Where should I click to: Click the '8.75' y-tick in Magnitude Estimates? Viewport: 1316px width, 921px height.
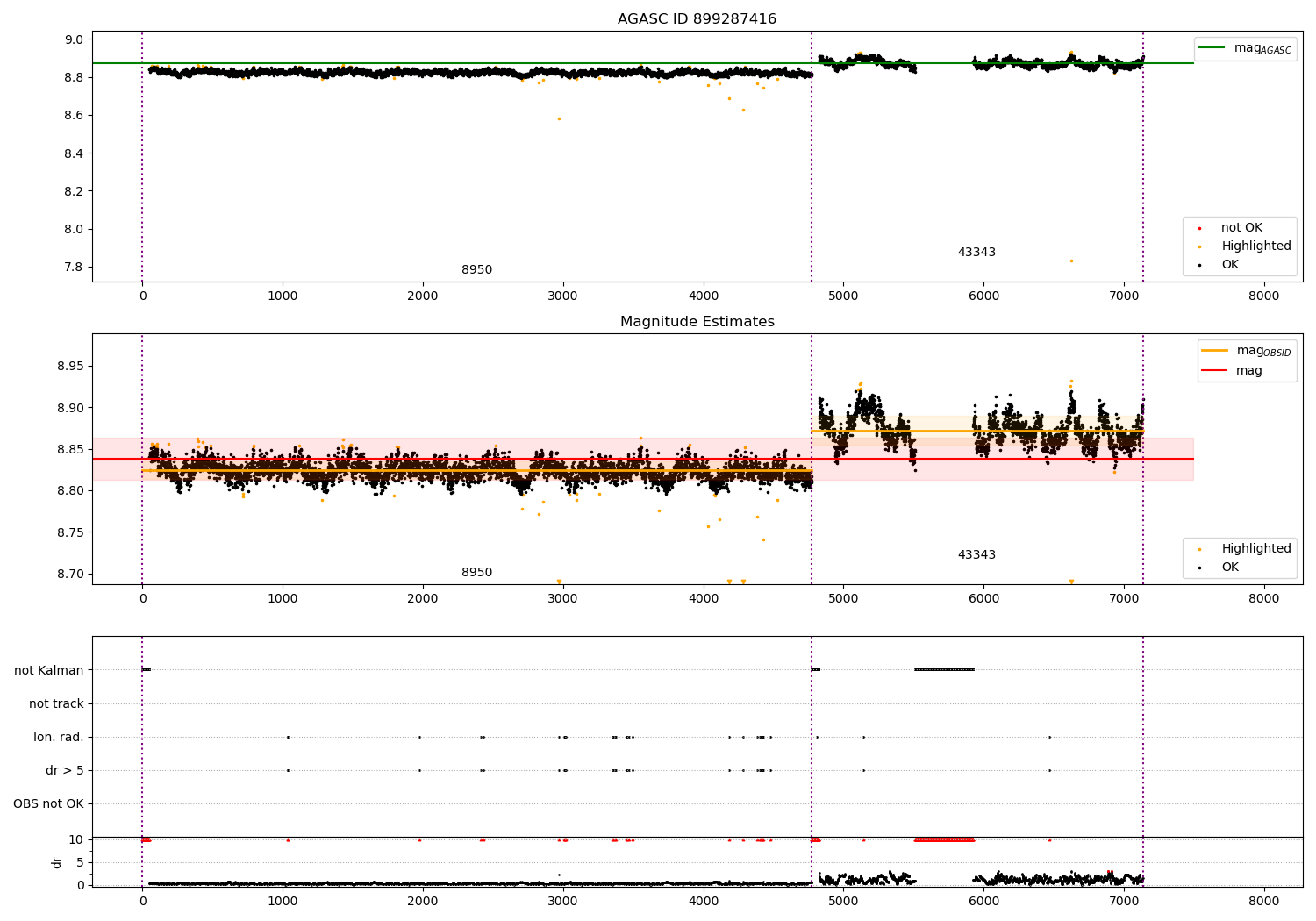point(70,533)
